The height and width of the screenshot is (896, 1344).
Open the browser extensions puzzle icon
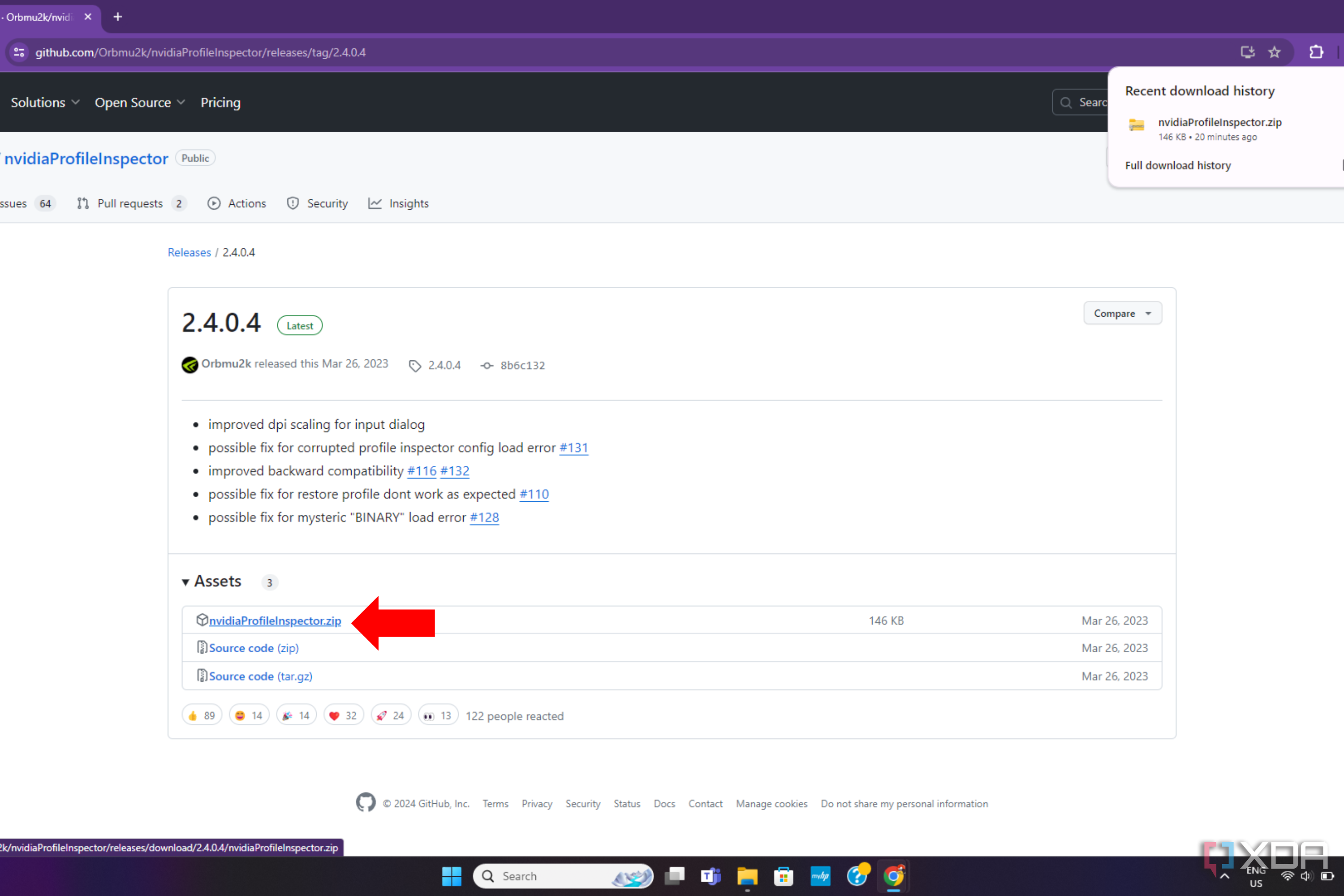(1316, 52)
